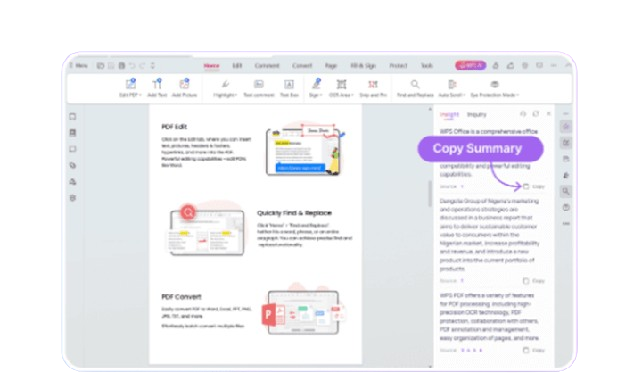Open the Comment tab

[x=267, y=66]
